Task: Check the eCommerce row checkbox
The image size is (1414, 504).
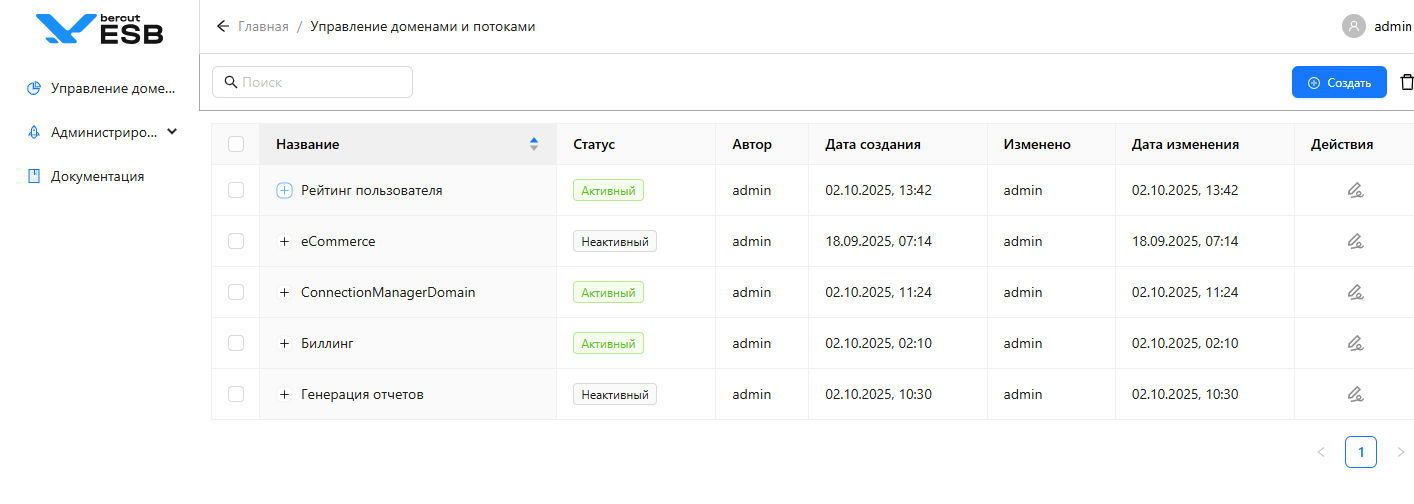Action: click(x=236, y=241)
